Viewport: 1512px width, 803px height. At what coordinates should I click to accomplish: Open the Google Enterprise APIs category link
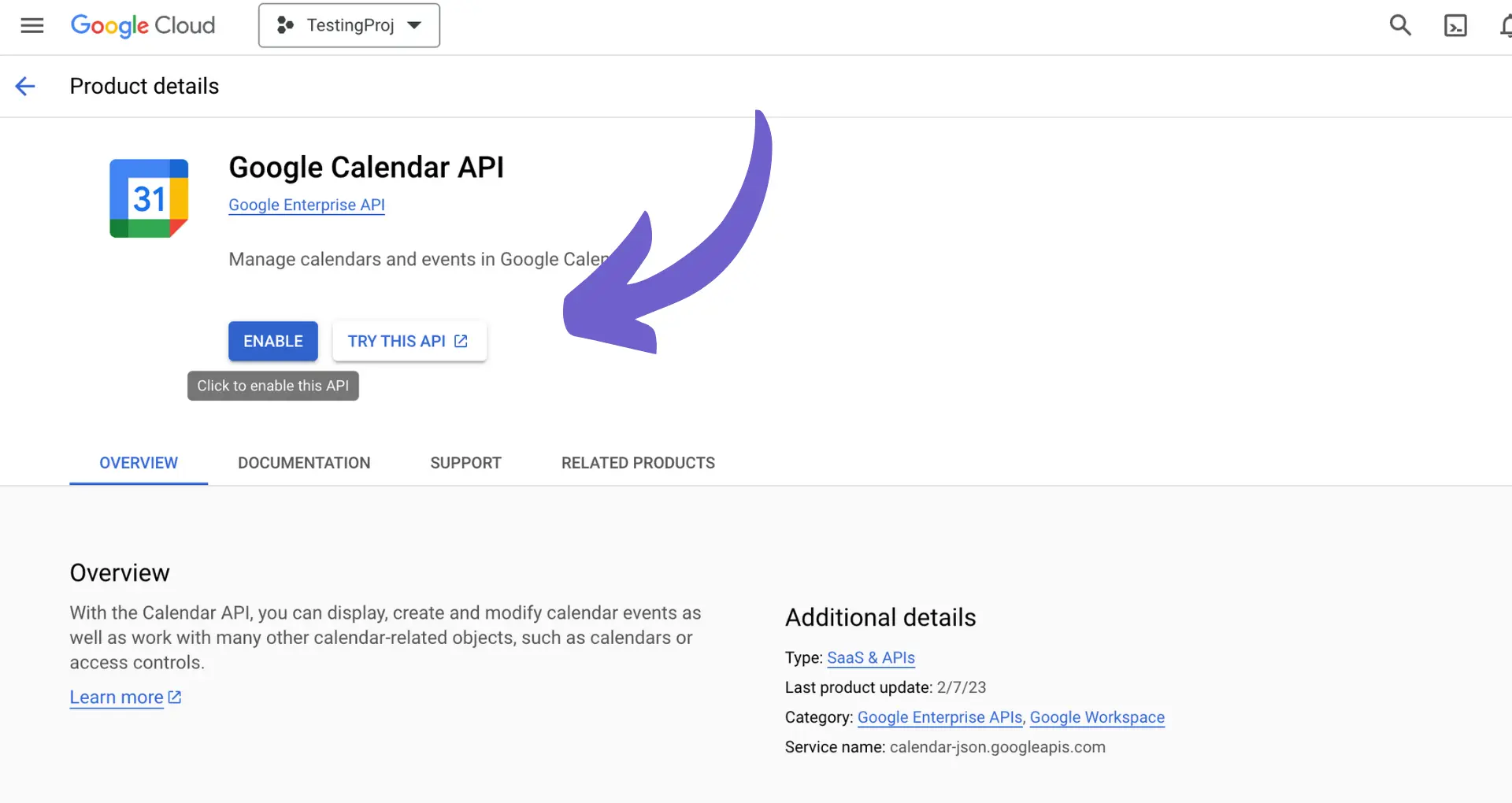(x=939, y=717)
